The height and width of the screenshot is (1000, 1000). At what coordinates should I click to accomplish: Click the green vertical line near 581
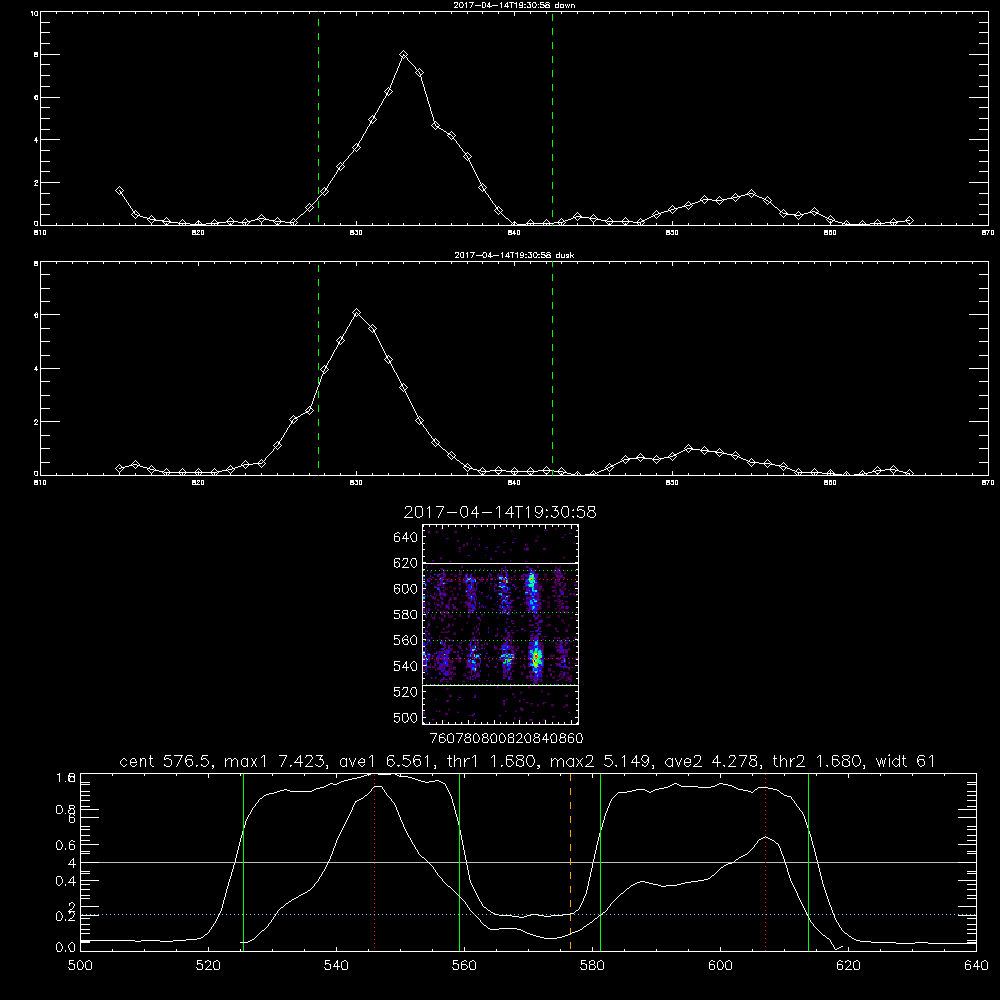click(600, 862)
